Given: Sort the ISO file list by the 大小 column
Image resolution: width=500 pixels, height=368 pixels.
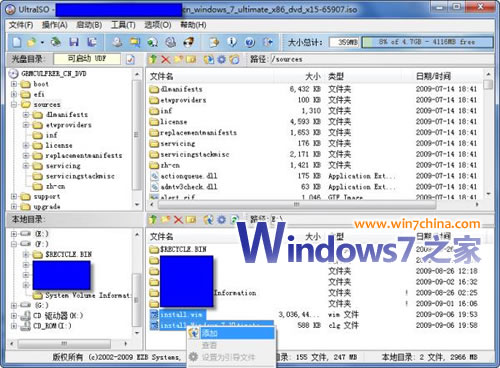Looking at the screenshot, I should click(299, 76).
